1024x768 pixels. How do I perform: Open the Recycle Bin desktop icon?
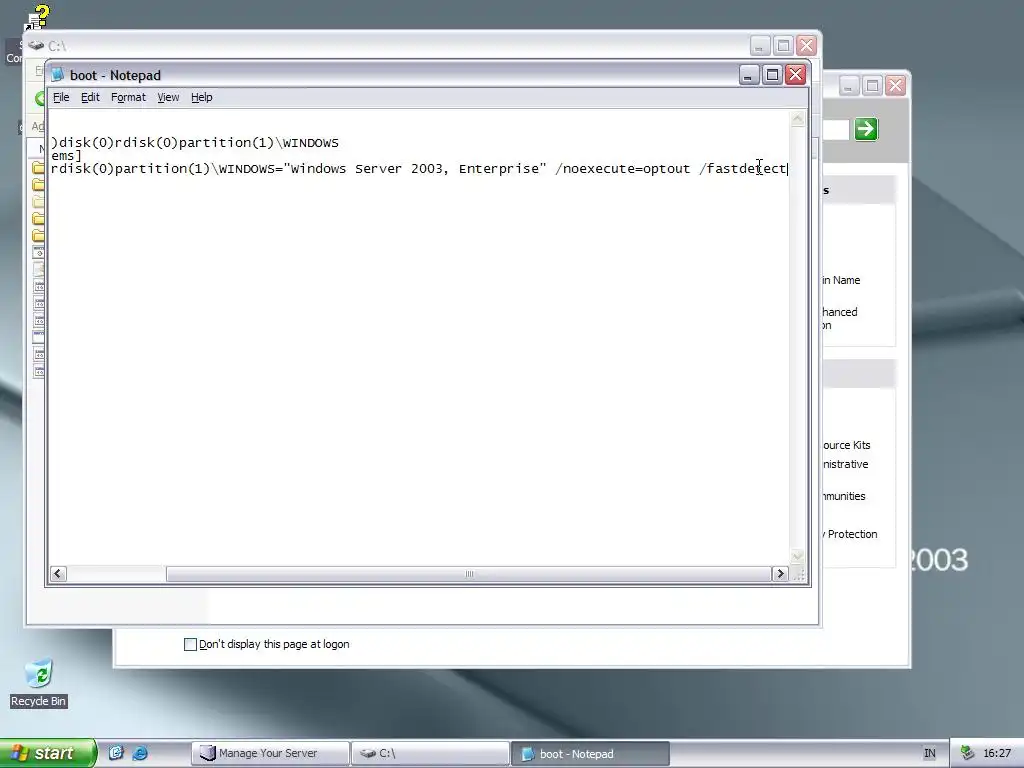click(x=39, y=682)
